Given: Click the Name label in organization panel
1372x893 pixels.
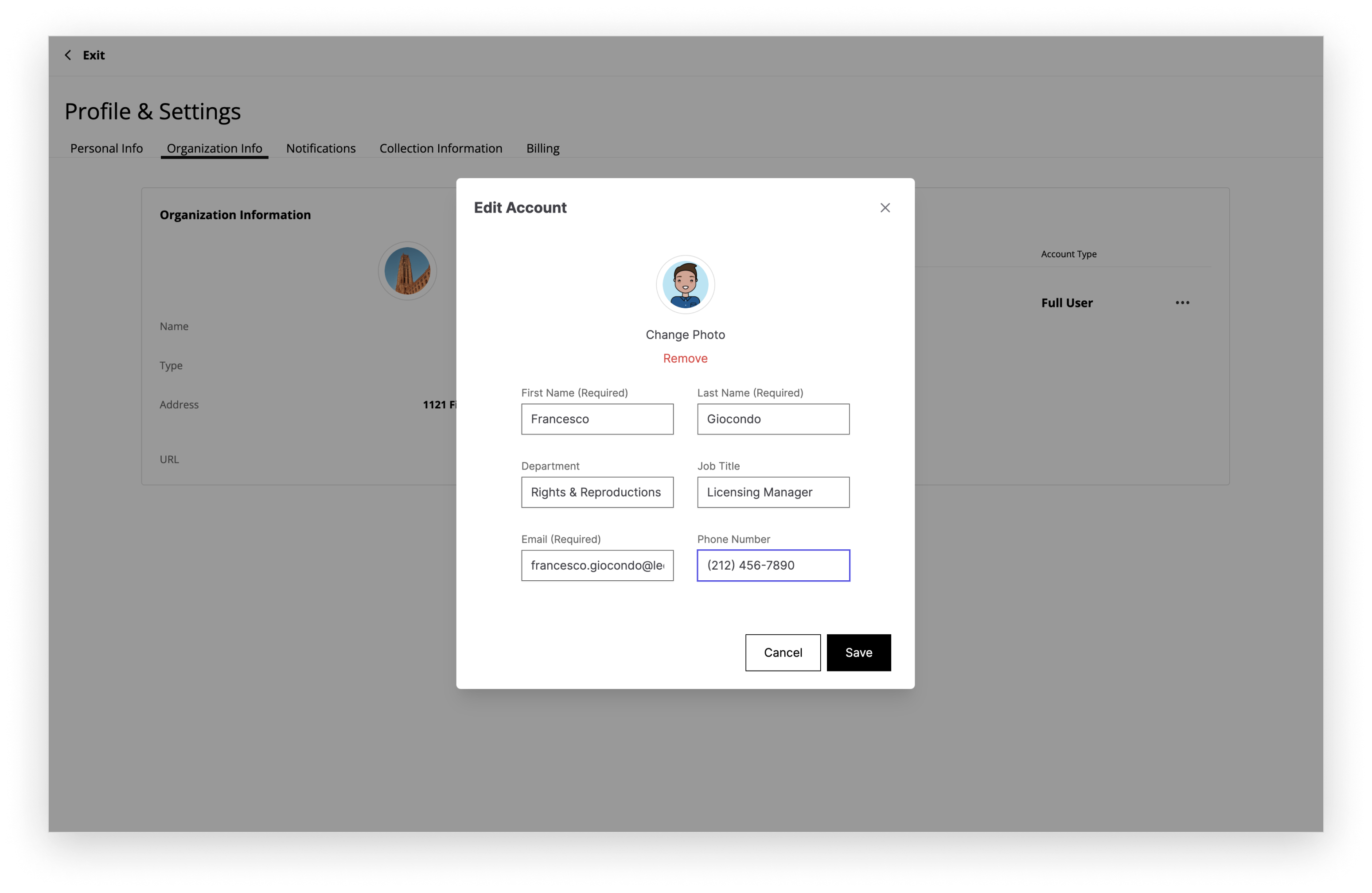Looking at the screenshot, I should pyautogui.click(x=174, y=326).
